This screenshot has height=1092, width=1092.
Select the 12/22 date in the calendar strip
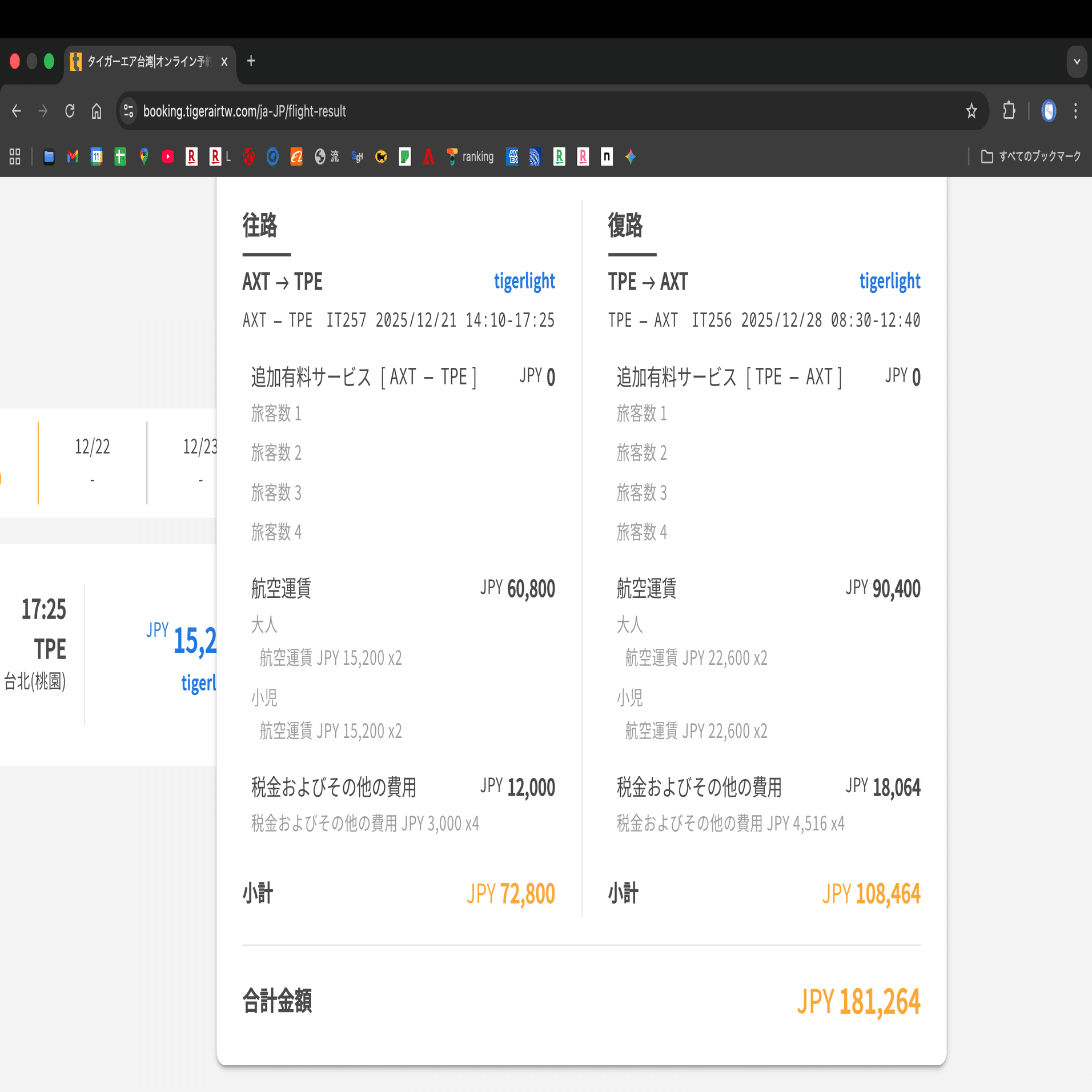coord(93,463)
